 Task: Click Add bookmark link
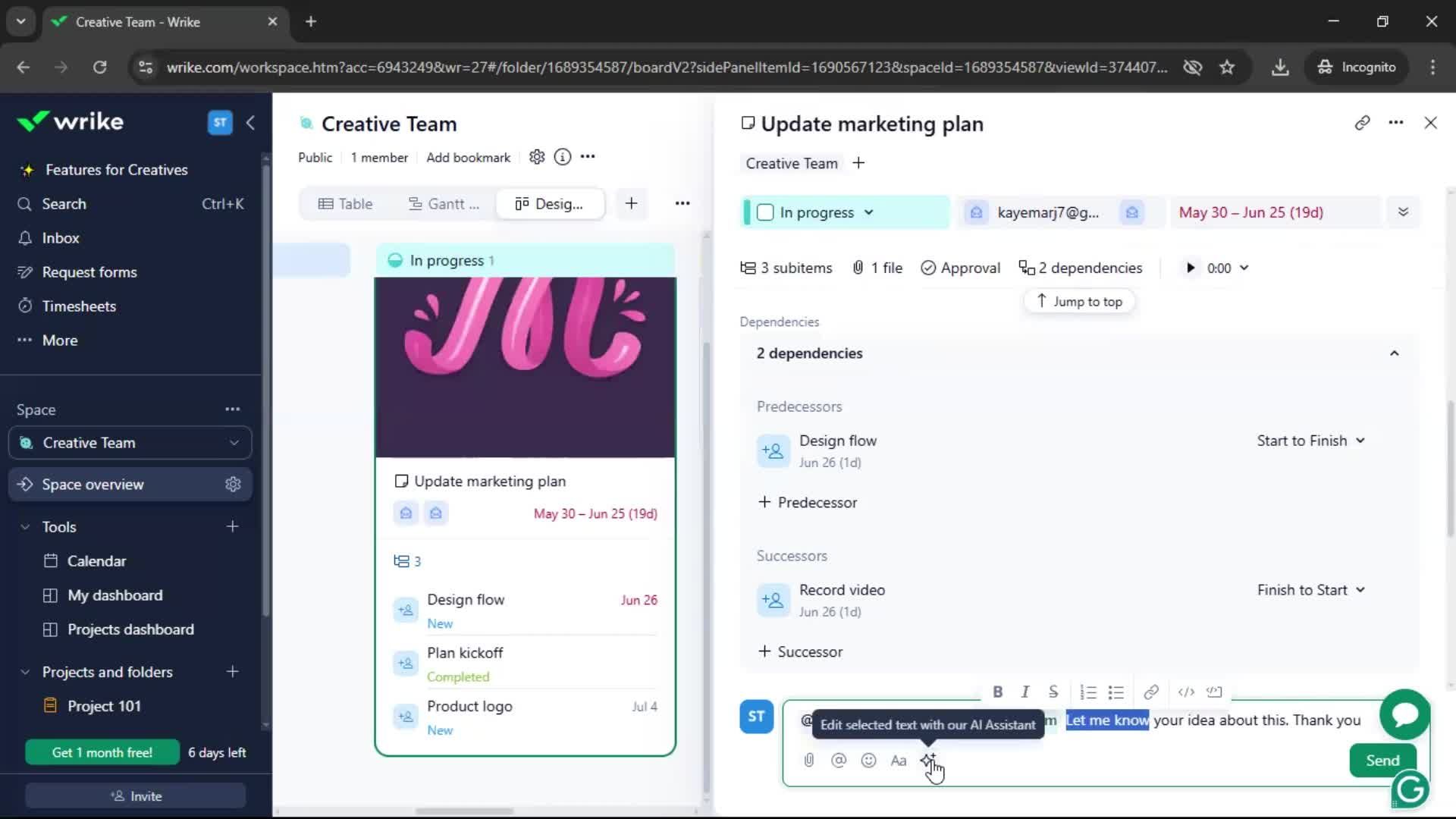pos(468,157)
